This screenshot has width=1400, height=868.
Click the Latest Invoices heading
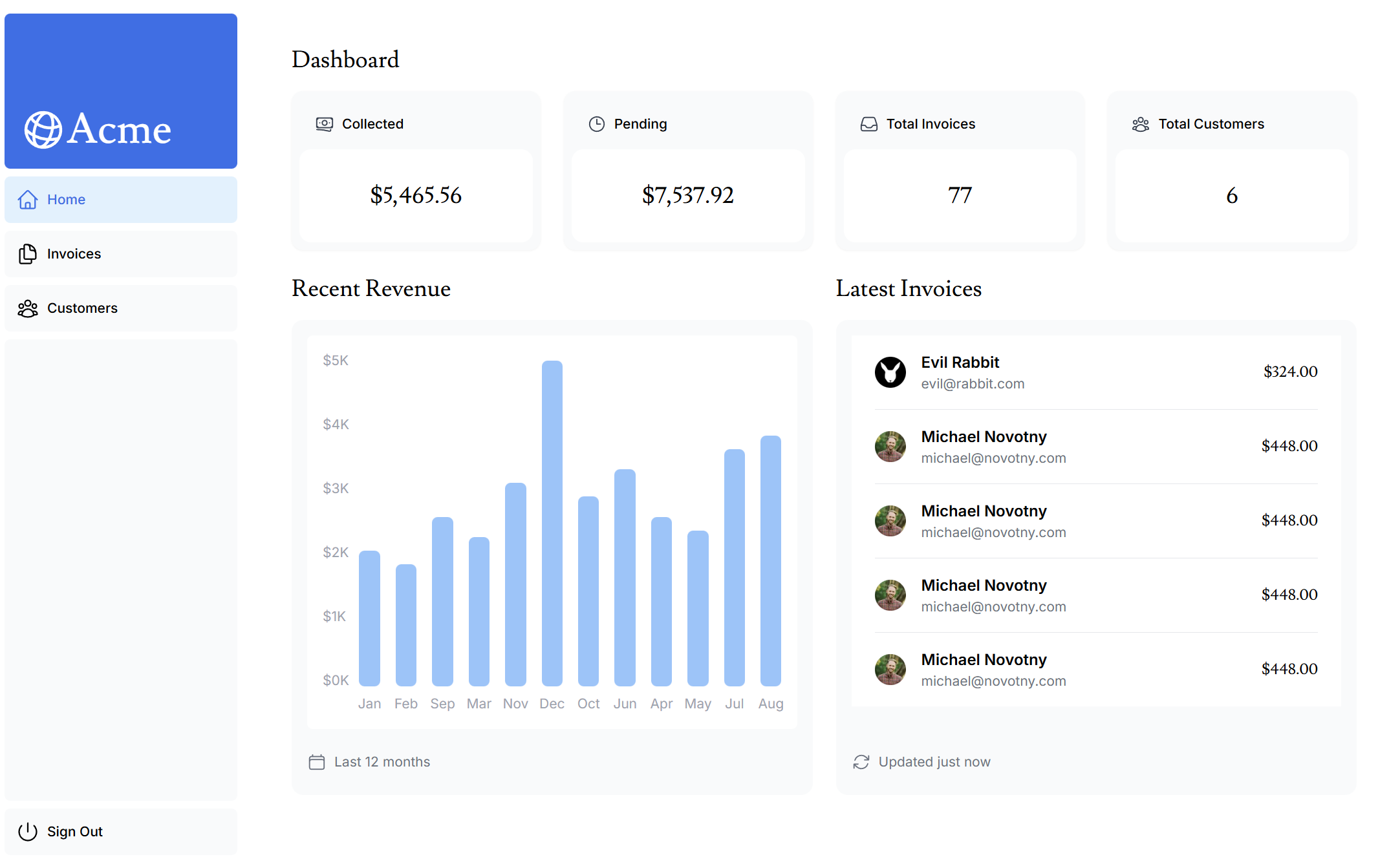click(x=909, y=289)
